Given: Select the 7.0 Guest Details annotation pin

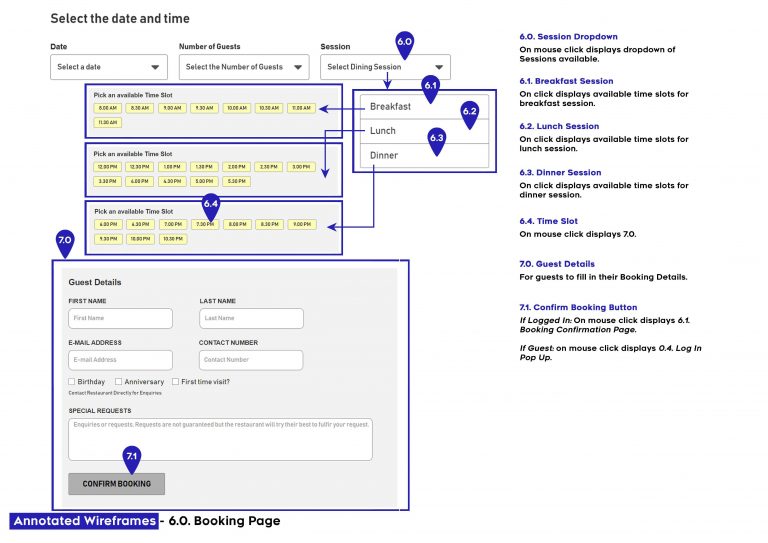Looking at the screenshot, I should click(x=65, y=243).
